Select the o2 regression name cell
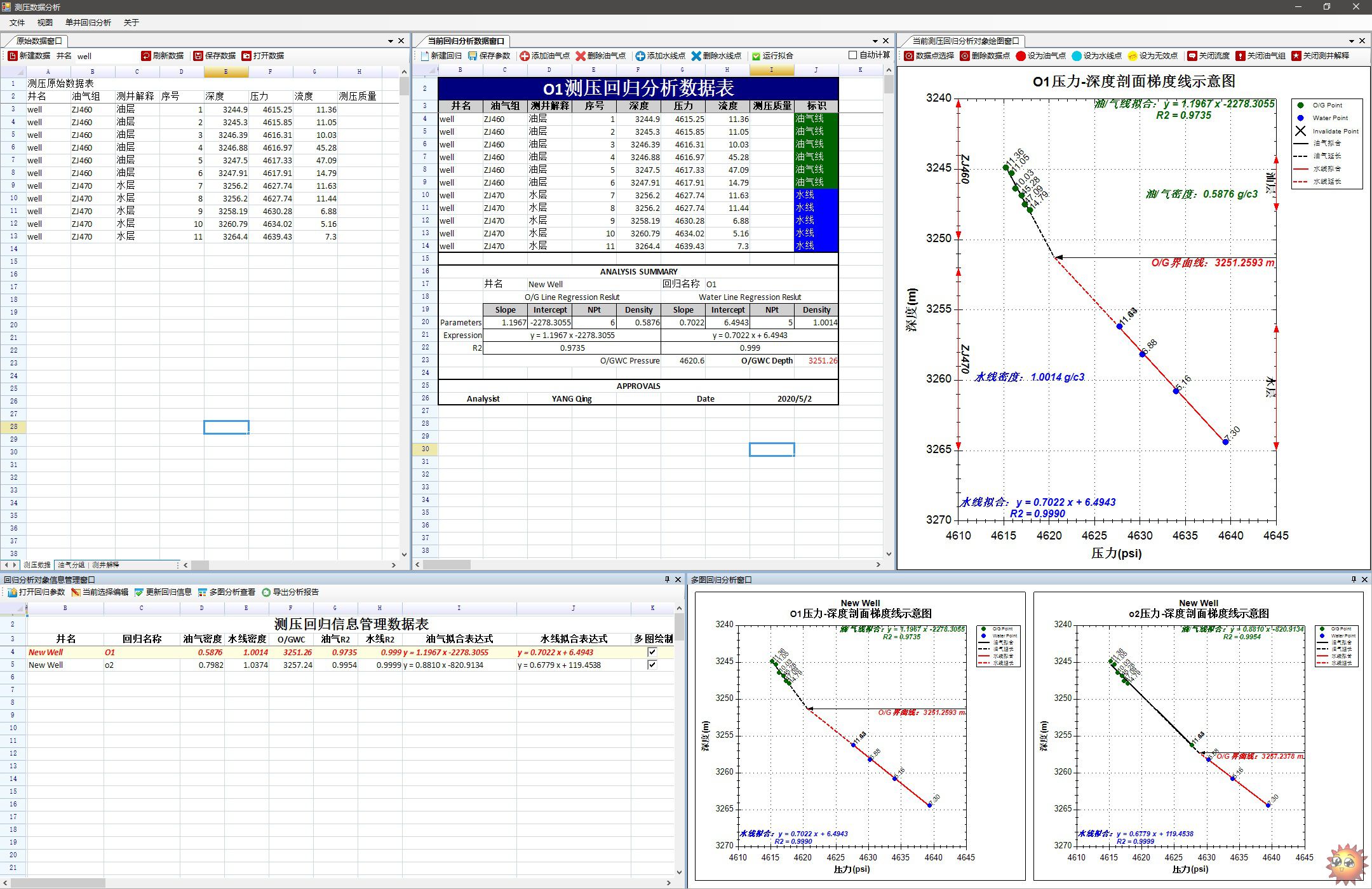Viewport: 1372px width, 889px height. click(x=141, y=665)
